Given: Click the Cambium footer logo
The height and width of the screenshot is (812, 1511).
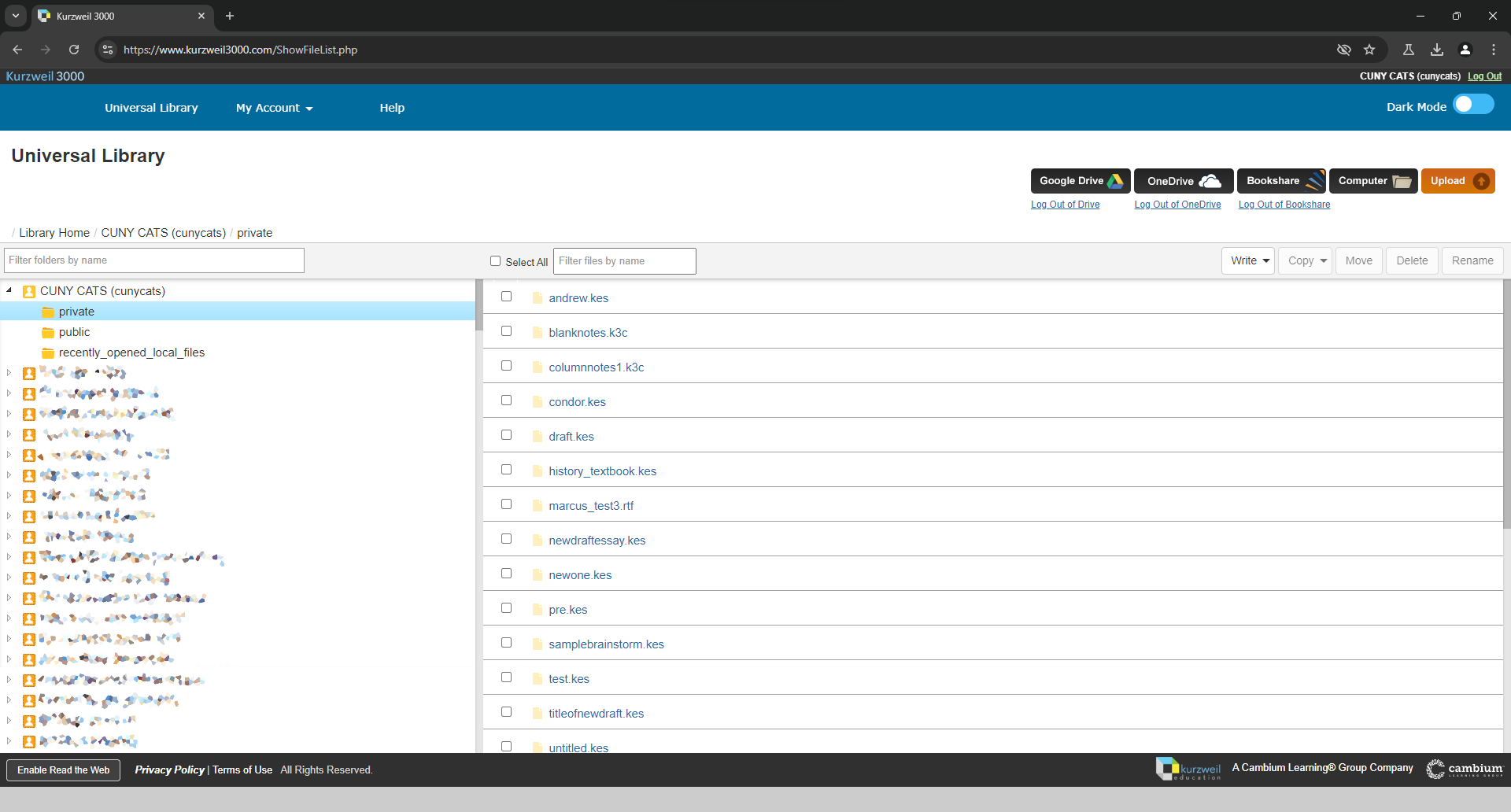Looking at the screenshot, I should click(1465, 769).
